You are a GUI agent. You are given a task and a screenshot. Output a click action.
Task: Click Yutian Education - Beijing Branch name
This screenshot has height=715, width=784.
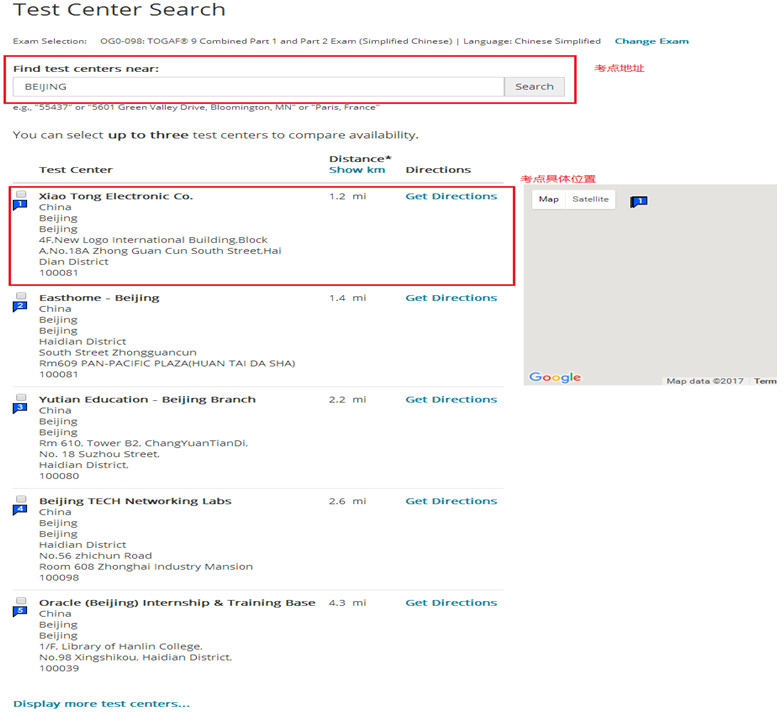click(x=148, y=399)
